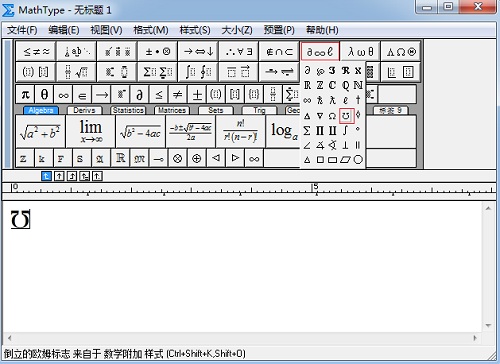Insert the product Π symbol
This screenshot has height=364, width=500.
pos(320,130)
